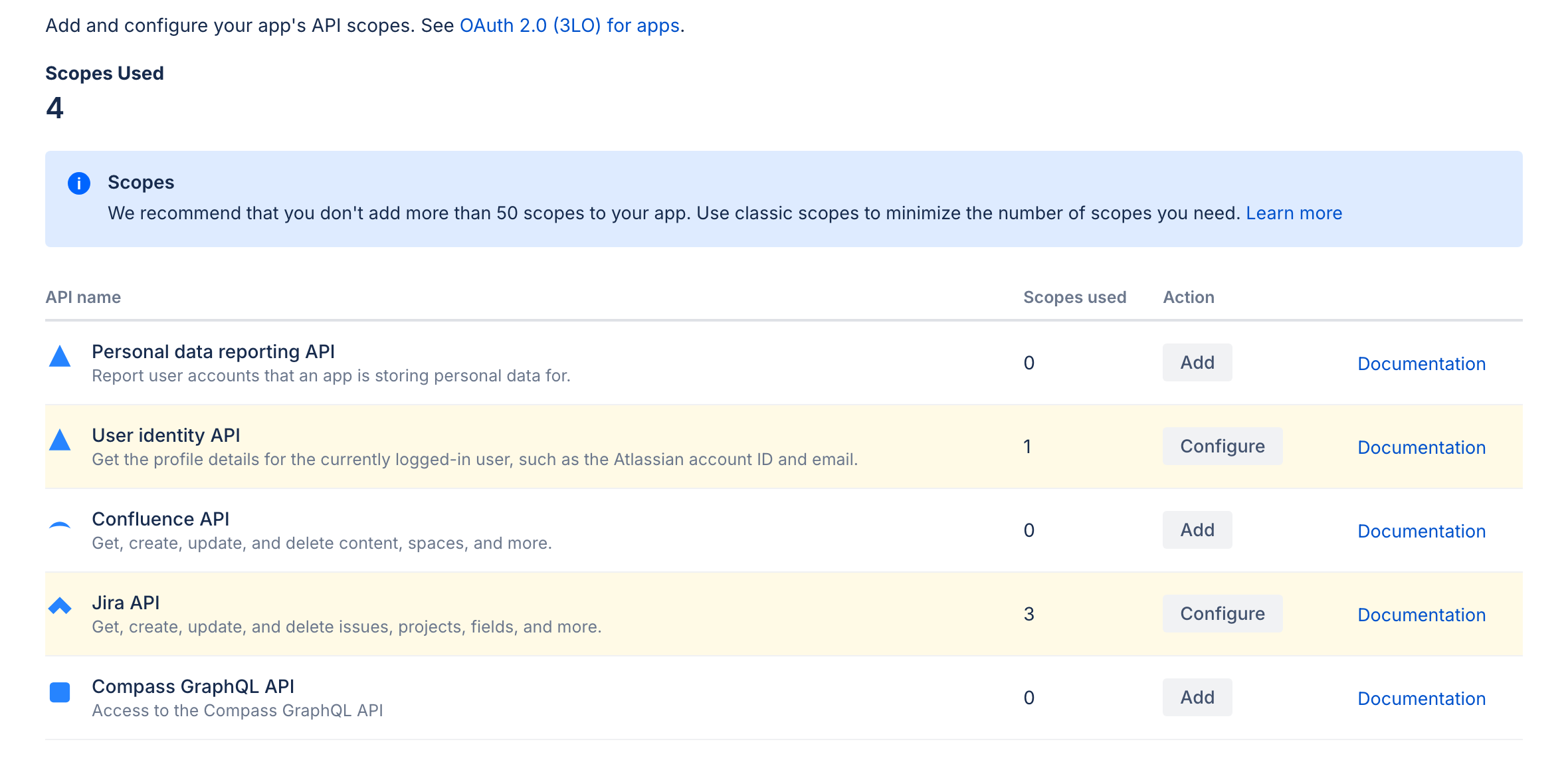This screenshot has width=1568, height=784.
Task: Click the API name column header
Action: pyautogui.click(x=83, y=297)
